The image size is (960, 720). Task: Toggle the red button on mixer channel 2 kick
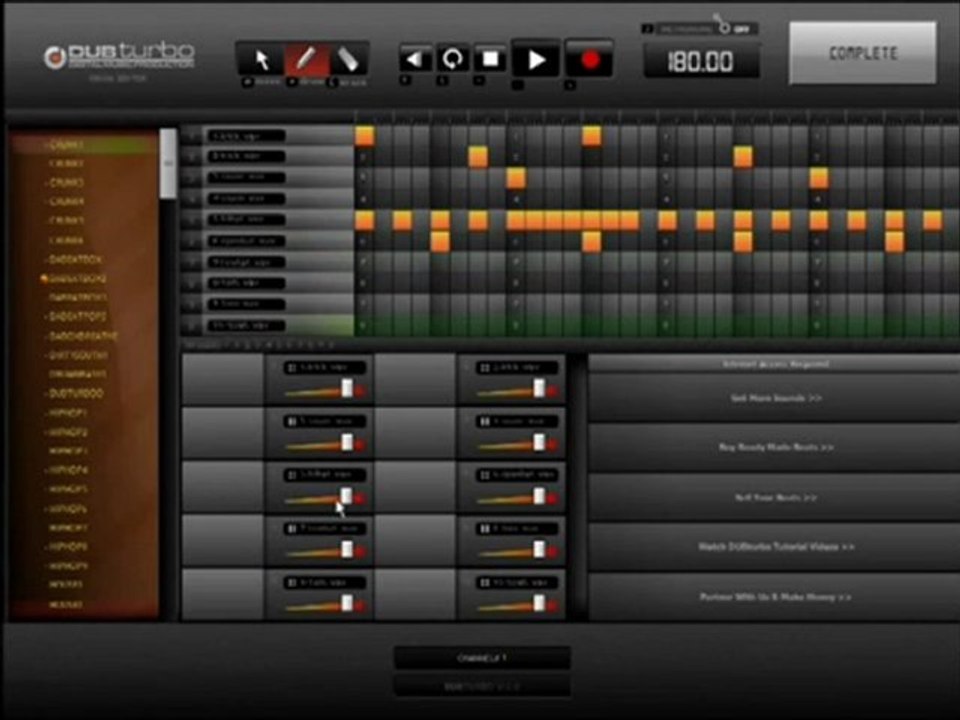click(x=552, y=391)
